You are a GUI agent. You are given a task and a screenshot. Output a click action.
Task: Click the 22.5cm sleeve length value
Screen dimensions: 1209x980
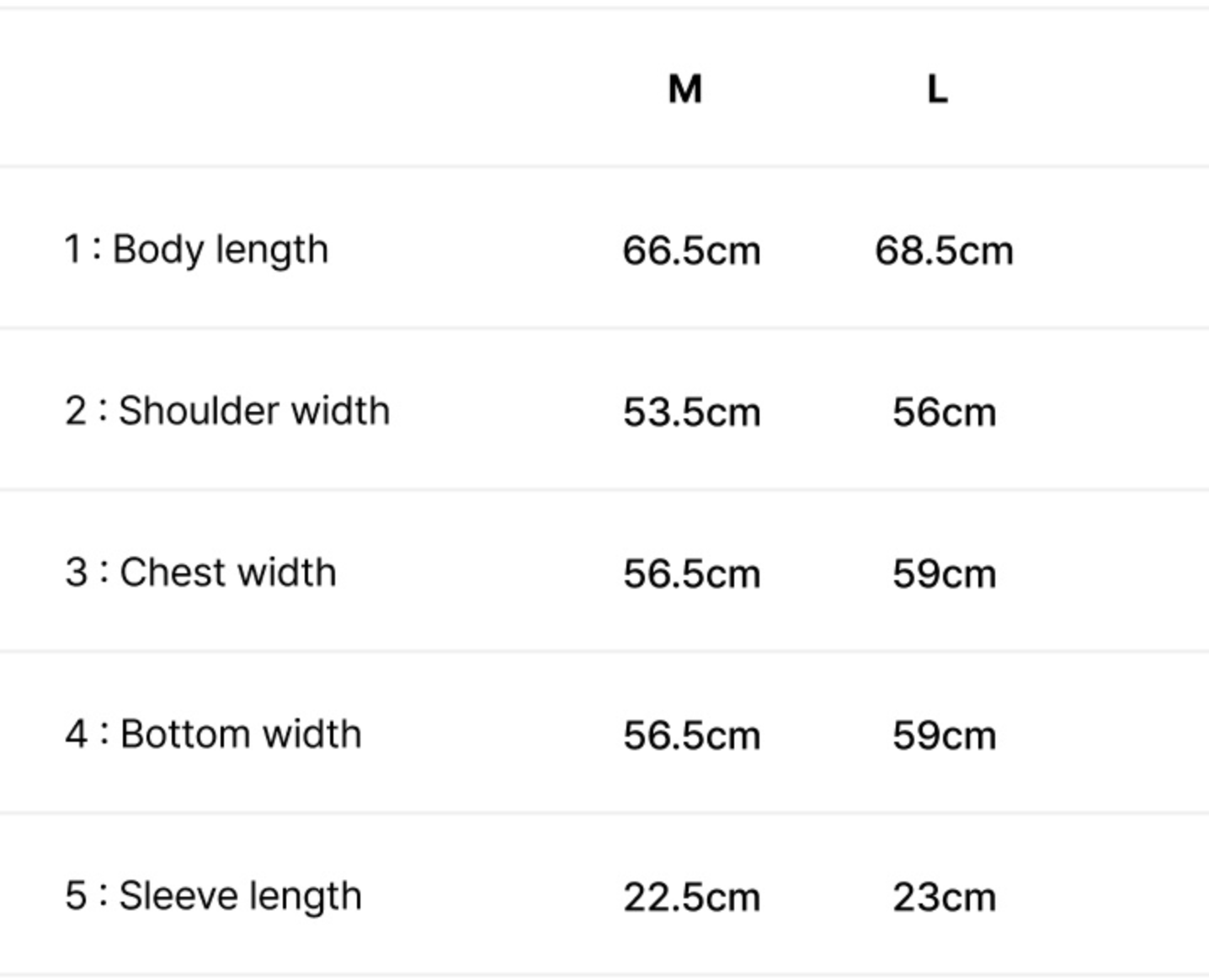pyautogui.click(x=691, y=897)
